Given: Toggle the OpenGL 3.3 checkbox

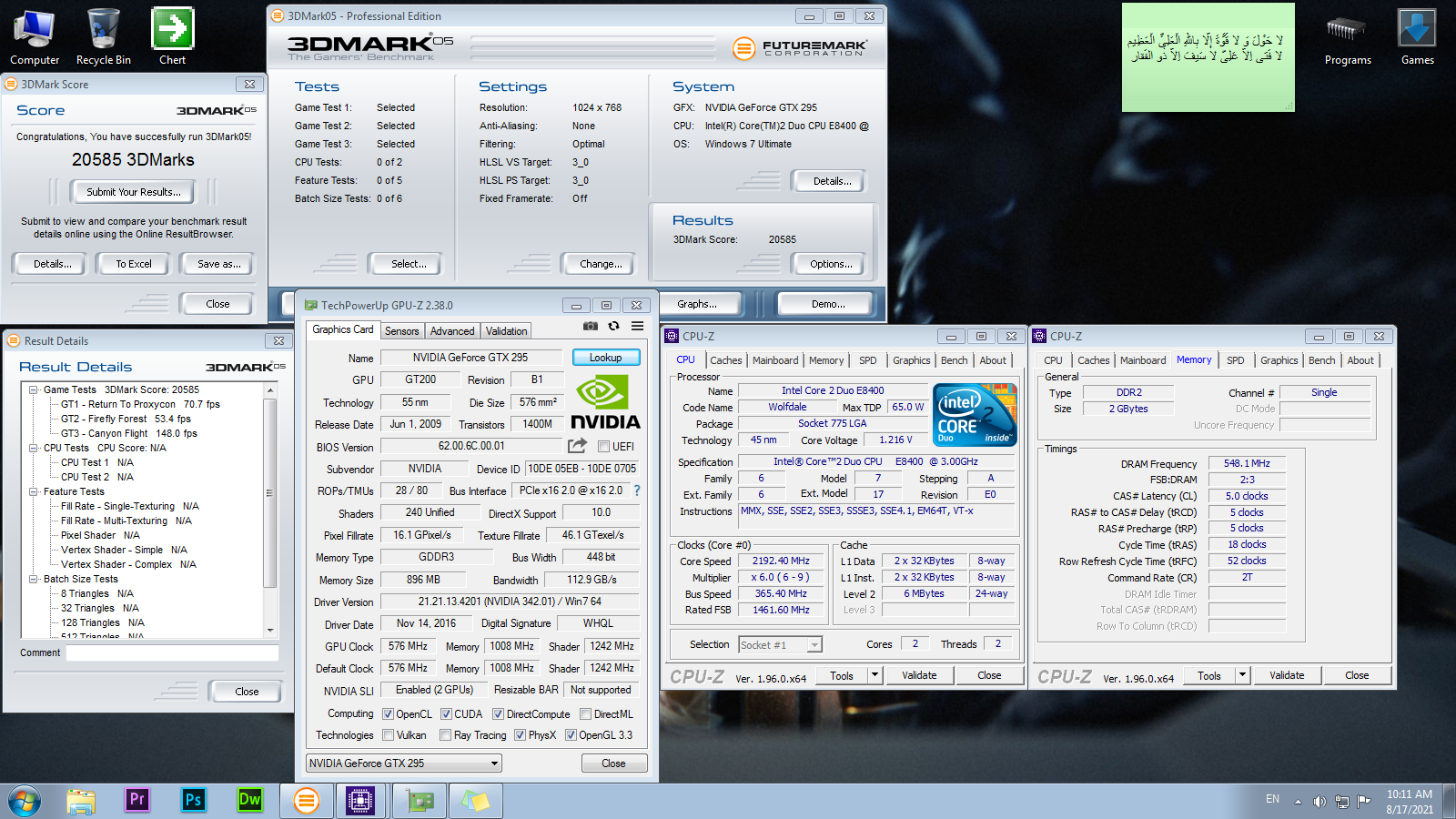Looking at the screenshot, I should pos(571,735).
